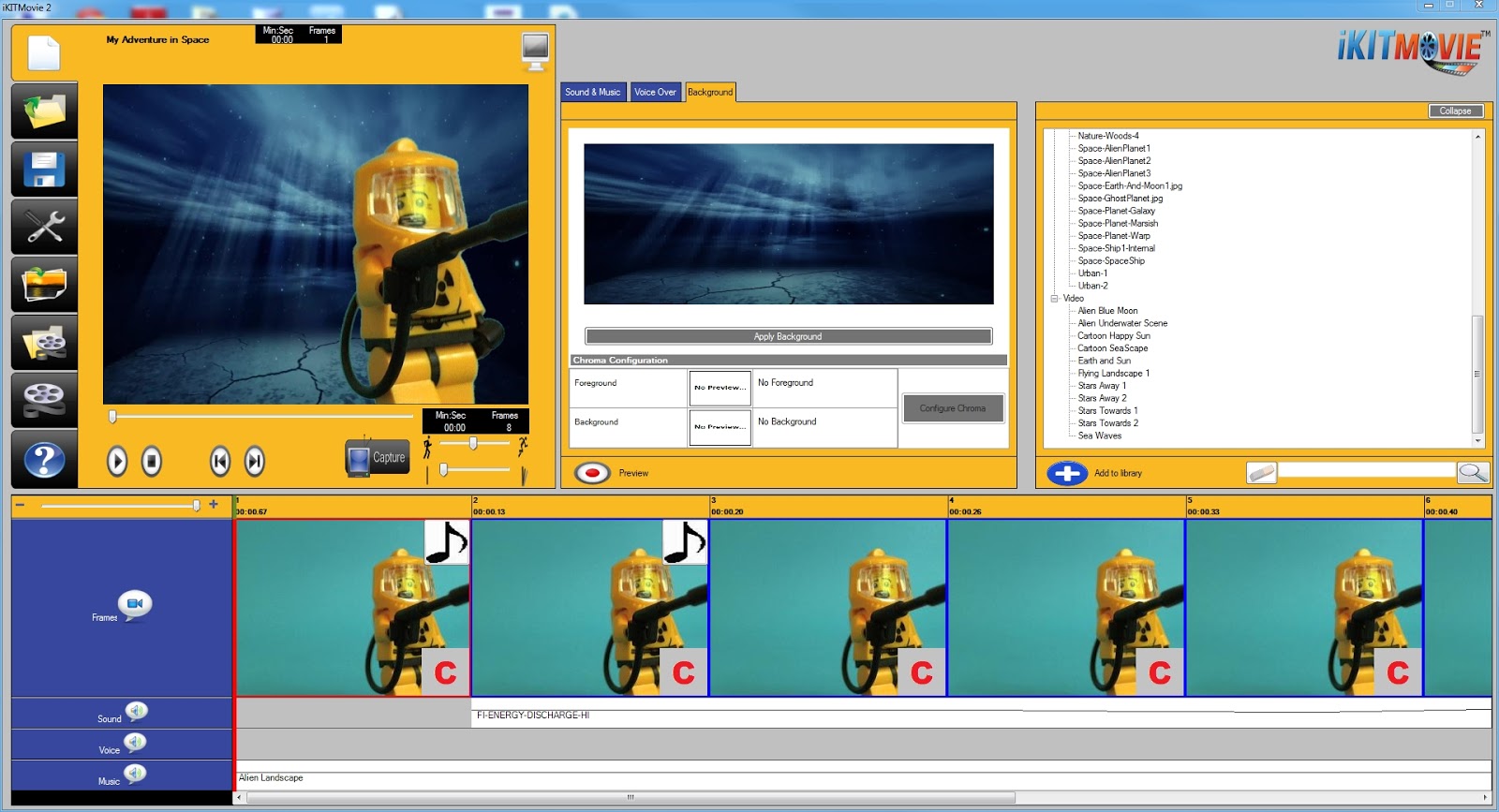Image resolution: width=1499 pixels, height=812 pixels.
Task: Click the monitor icon above the preview
Action: pos(535,51)
